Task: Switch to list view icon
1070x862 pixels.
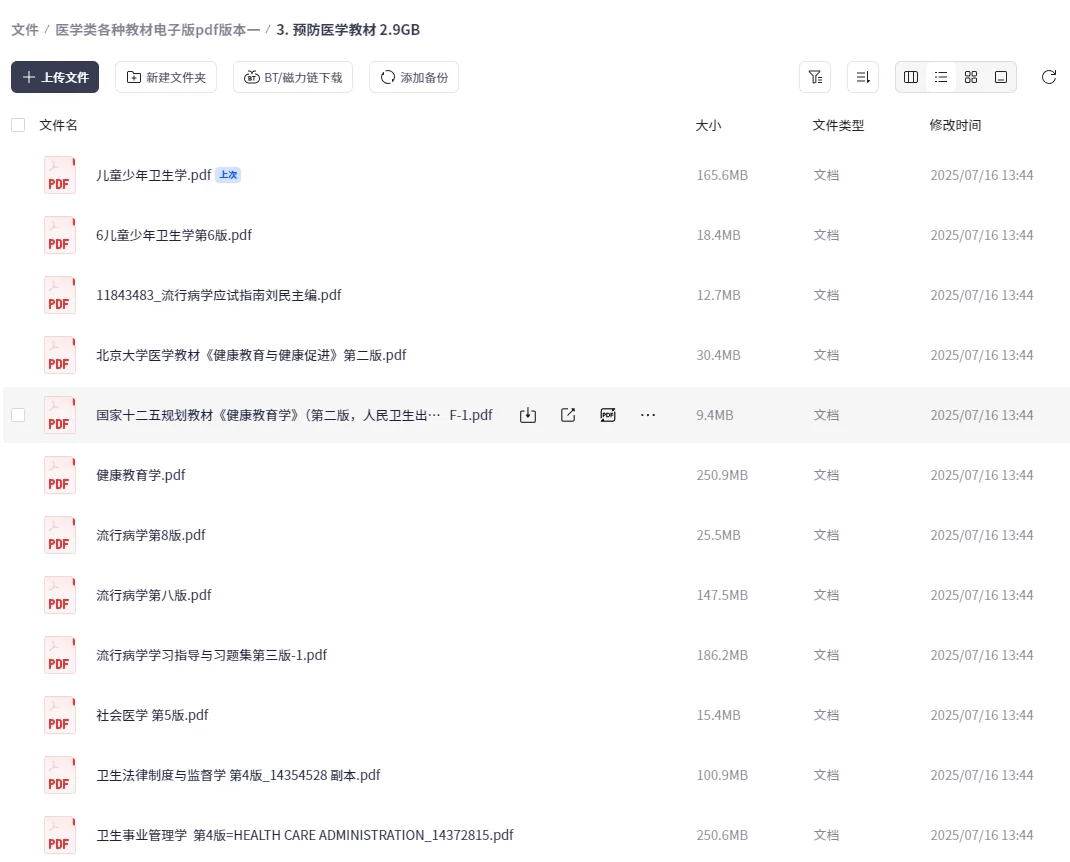Action: [x=941, y=77]
